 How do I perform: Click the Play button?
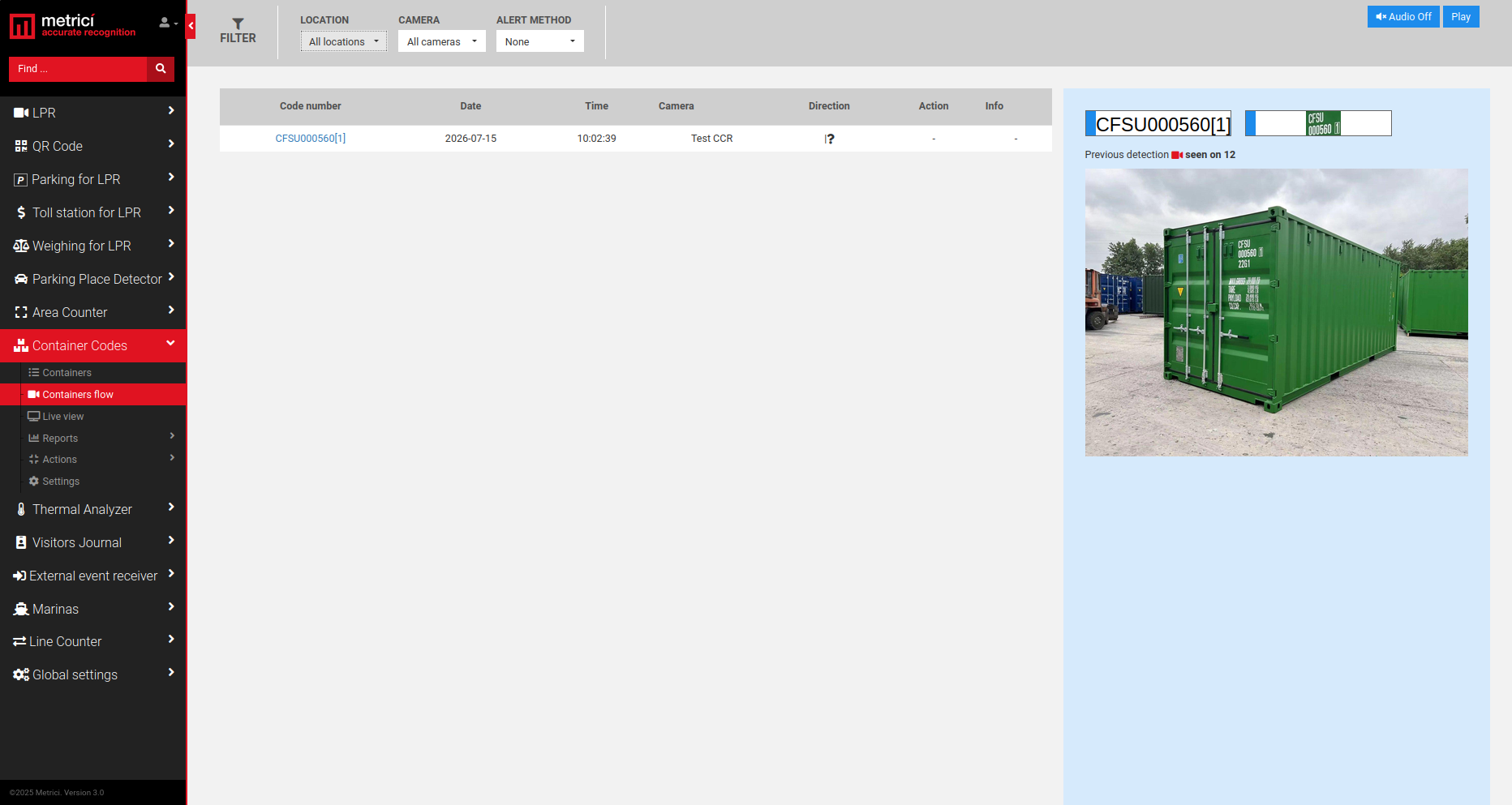click(1461, 17)
